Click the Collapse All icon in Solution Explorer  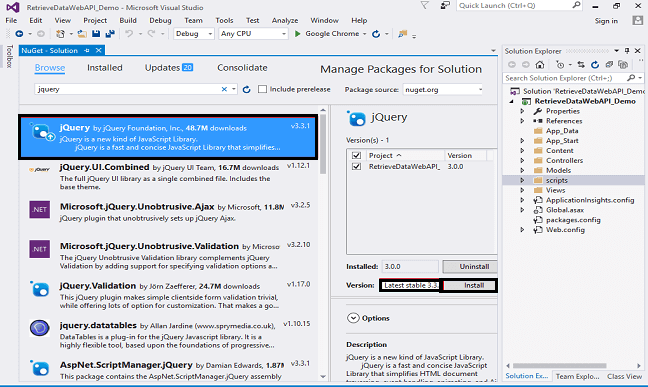pos(609,65)
